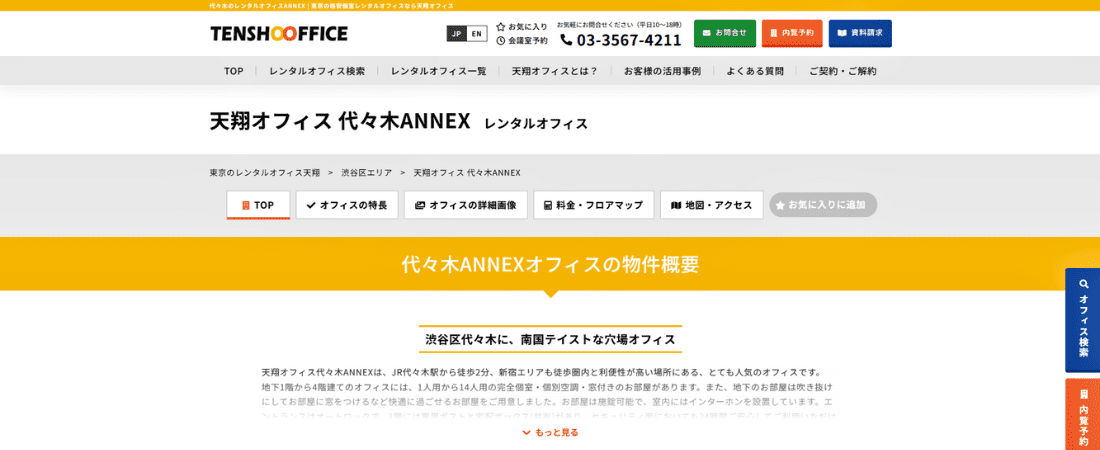Open 会議室予約 clock link in header
This screenshot has width=1100, height=450.
(522, 41)
